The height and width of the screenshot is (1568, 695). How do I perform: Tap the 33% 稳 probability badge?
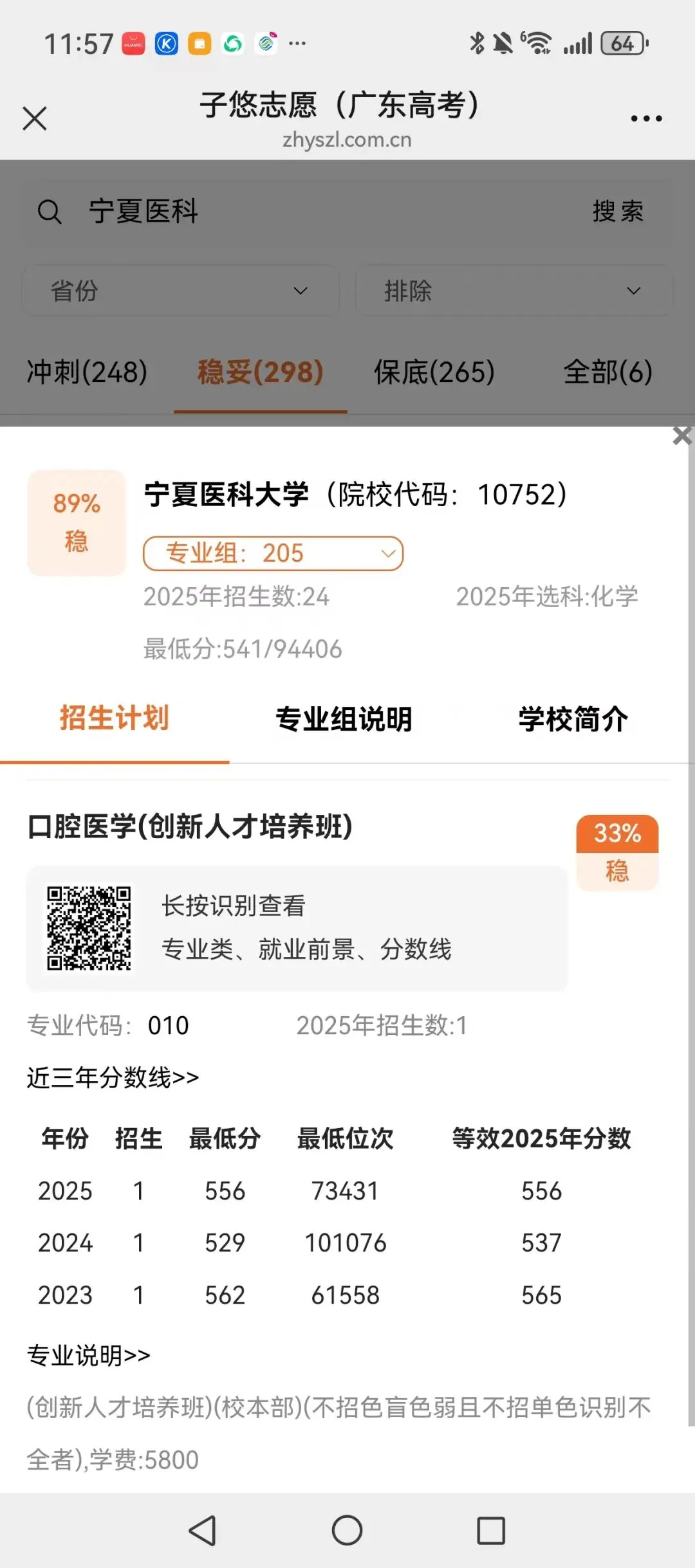tap(617, 853)
